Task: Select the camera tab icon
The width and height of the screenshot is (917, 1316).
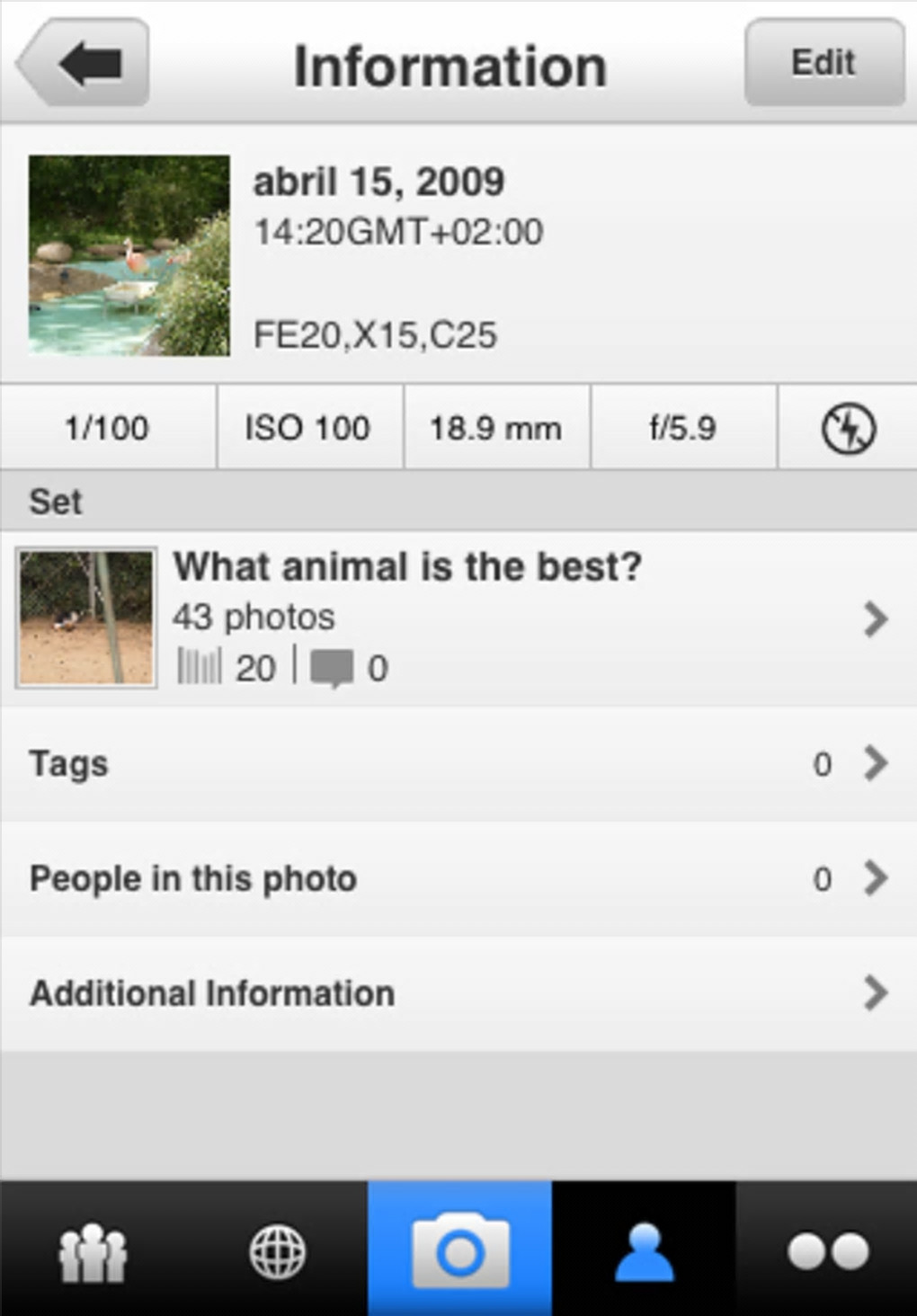Action: click(x=459, y=1251)
